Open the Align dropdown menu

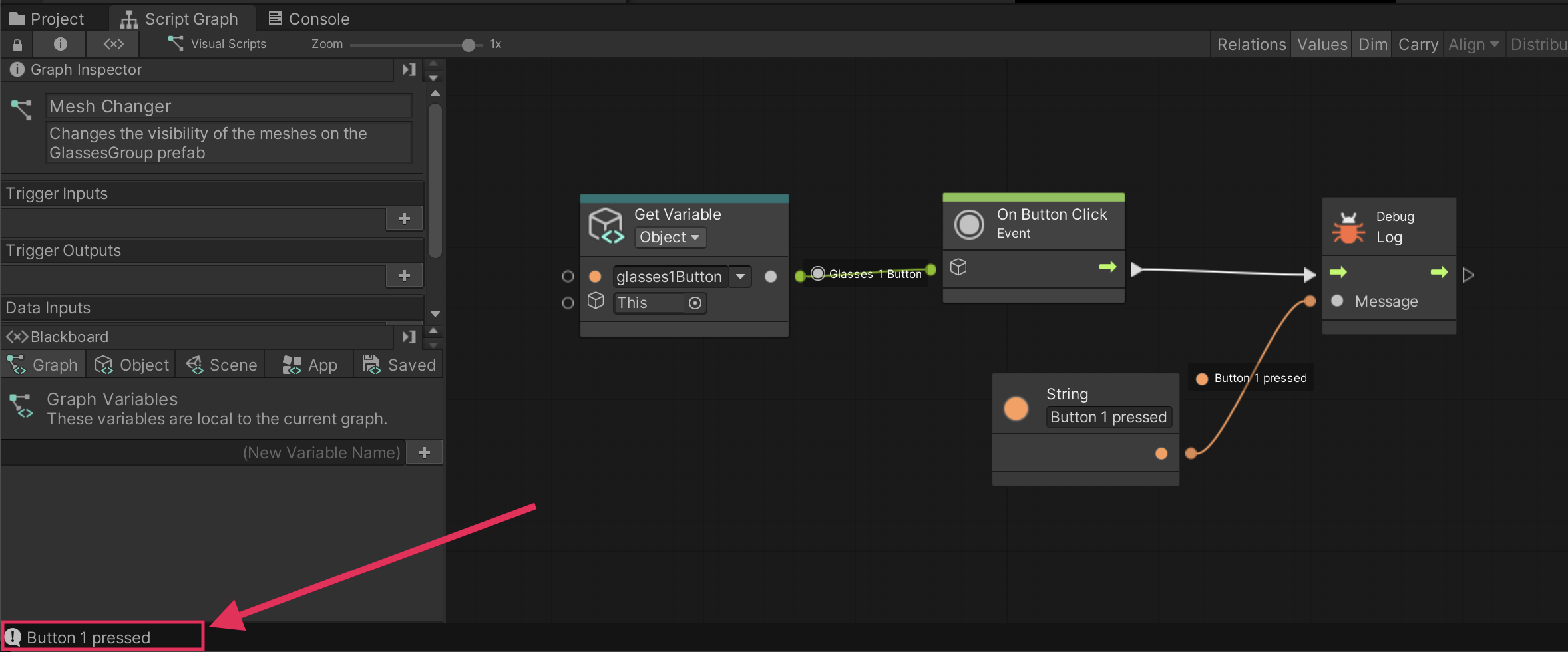(1473, 45)
